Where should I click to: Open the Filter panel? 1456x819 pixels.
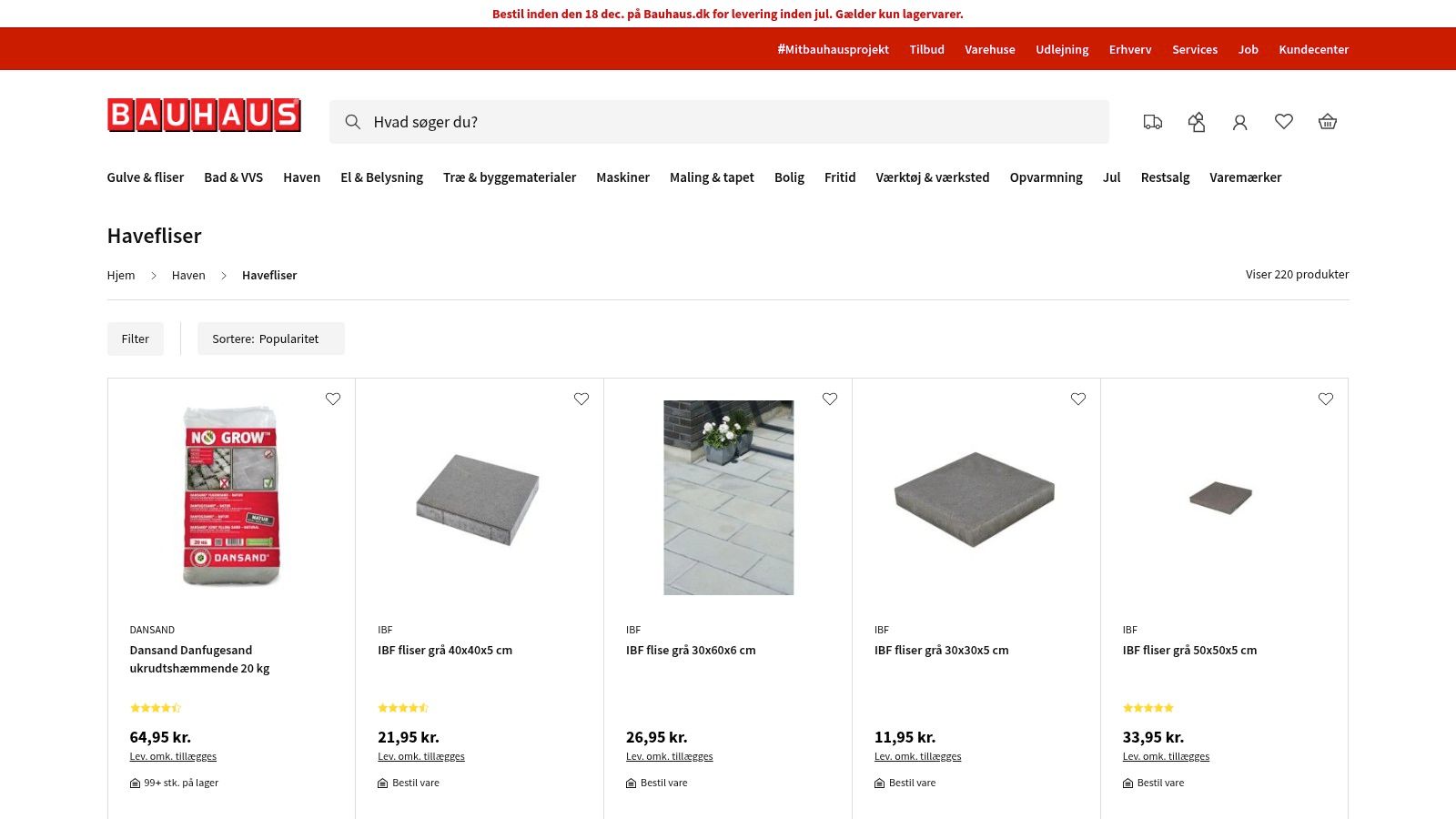136,339
